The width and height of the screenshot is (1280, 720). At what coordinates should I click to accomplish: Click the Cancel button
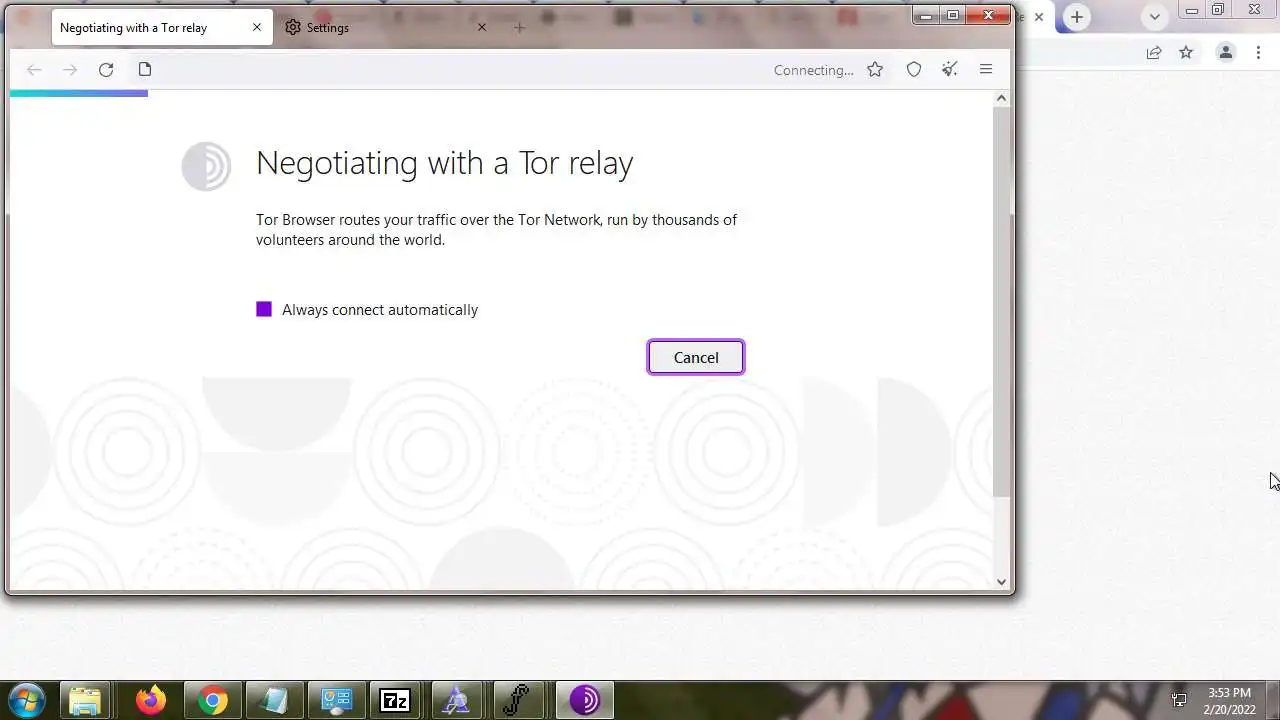(696, 357)
